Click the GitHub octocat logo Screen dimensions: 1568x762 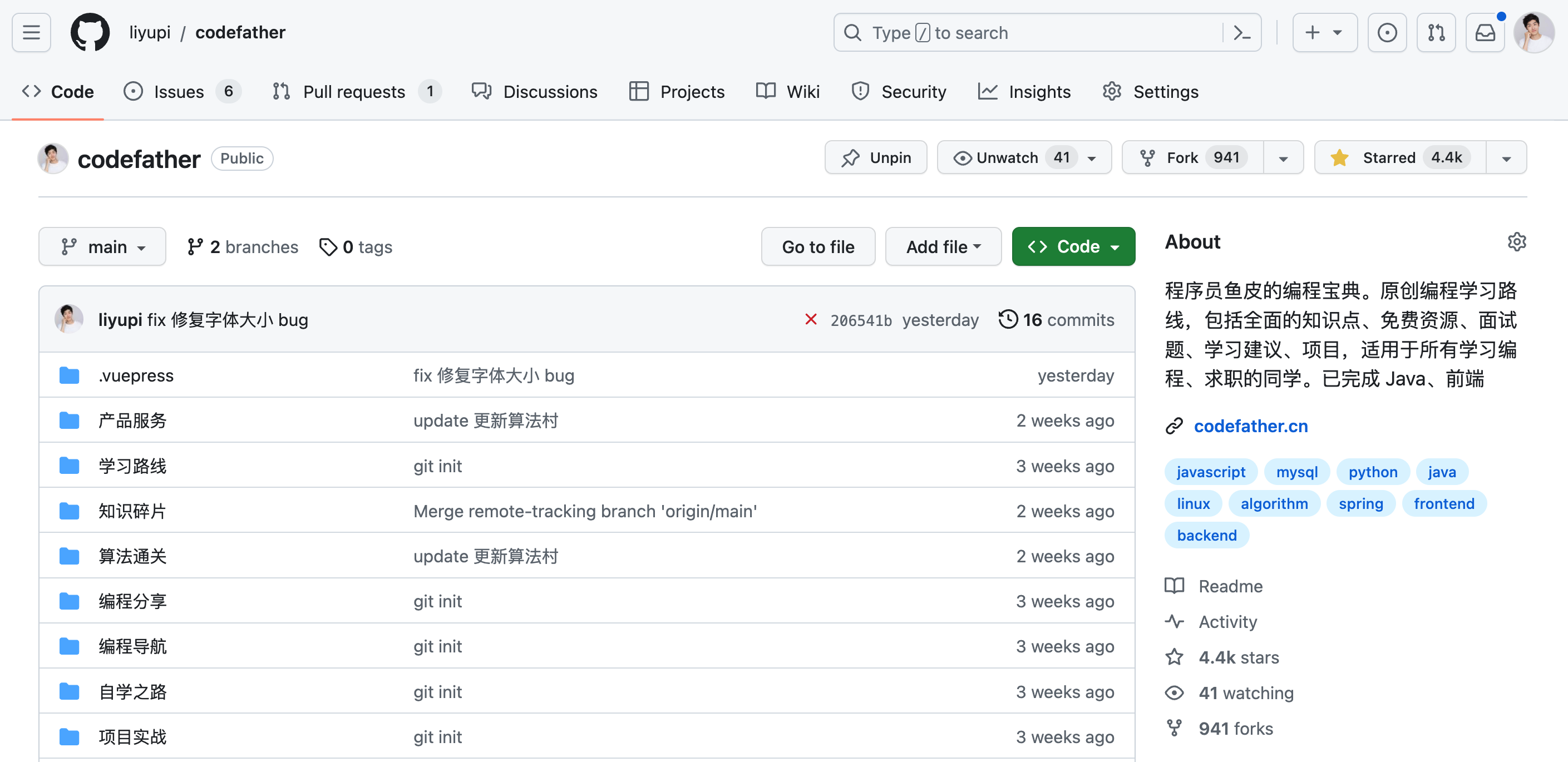90,32
